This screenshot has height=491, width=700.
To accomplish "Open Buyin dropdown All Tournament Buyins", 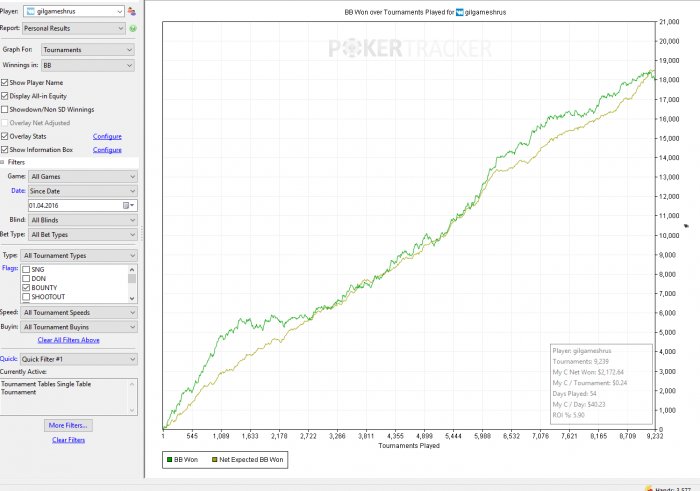I will [79, 327].
